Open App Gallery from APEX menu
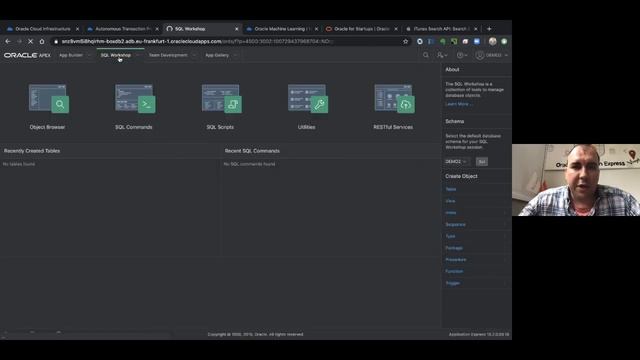 [x=217, y=55]
